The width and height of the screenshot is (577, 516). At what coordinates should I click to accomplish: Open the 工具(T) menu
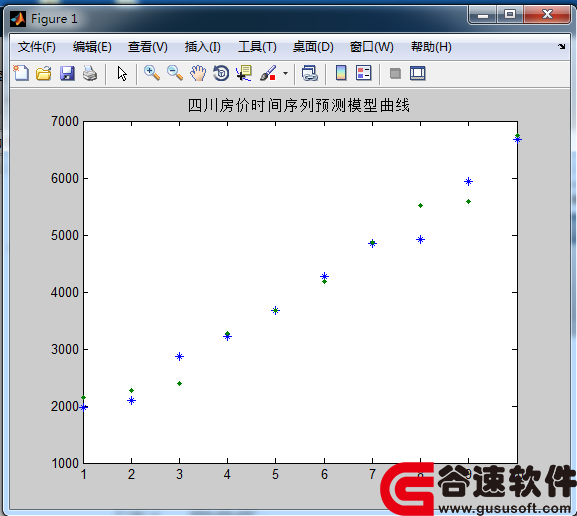pos(257,47)
